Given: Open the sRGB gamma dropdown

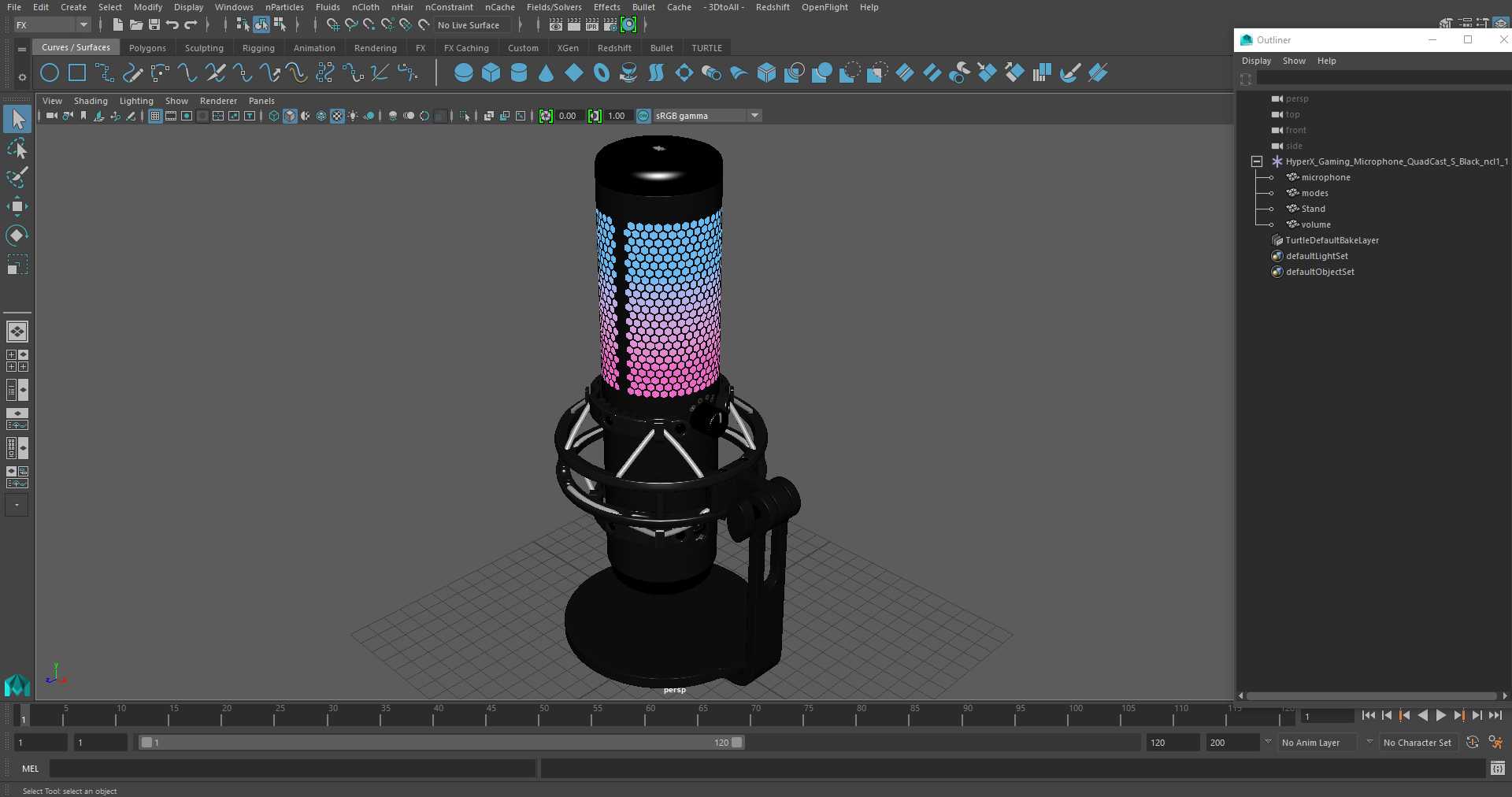Looking at the screenshot, I should tap(707, 116).
